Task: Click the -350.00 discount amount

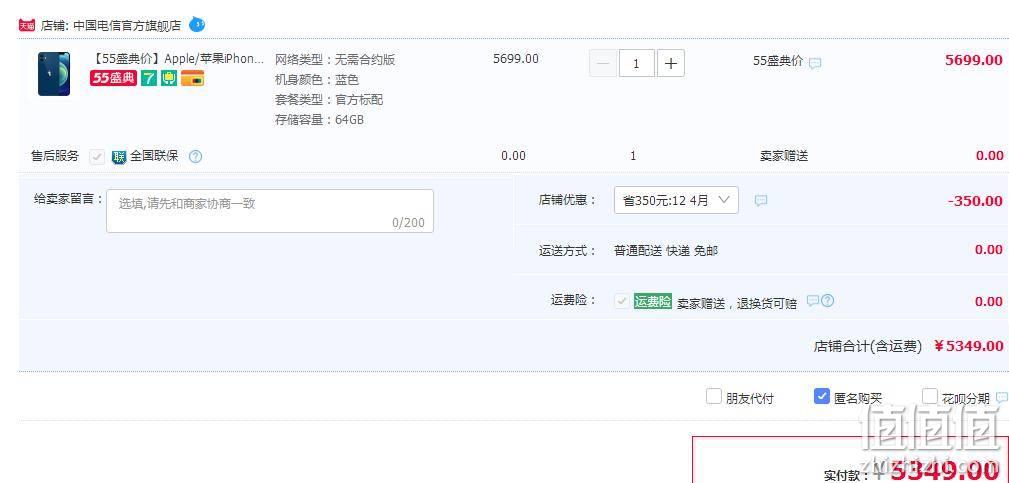Action: tap(975, 201)
